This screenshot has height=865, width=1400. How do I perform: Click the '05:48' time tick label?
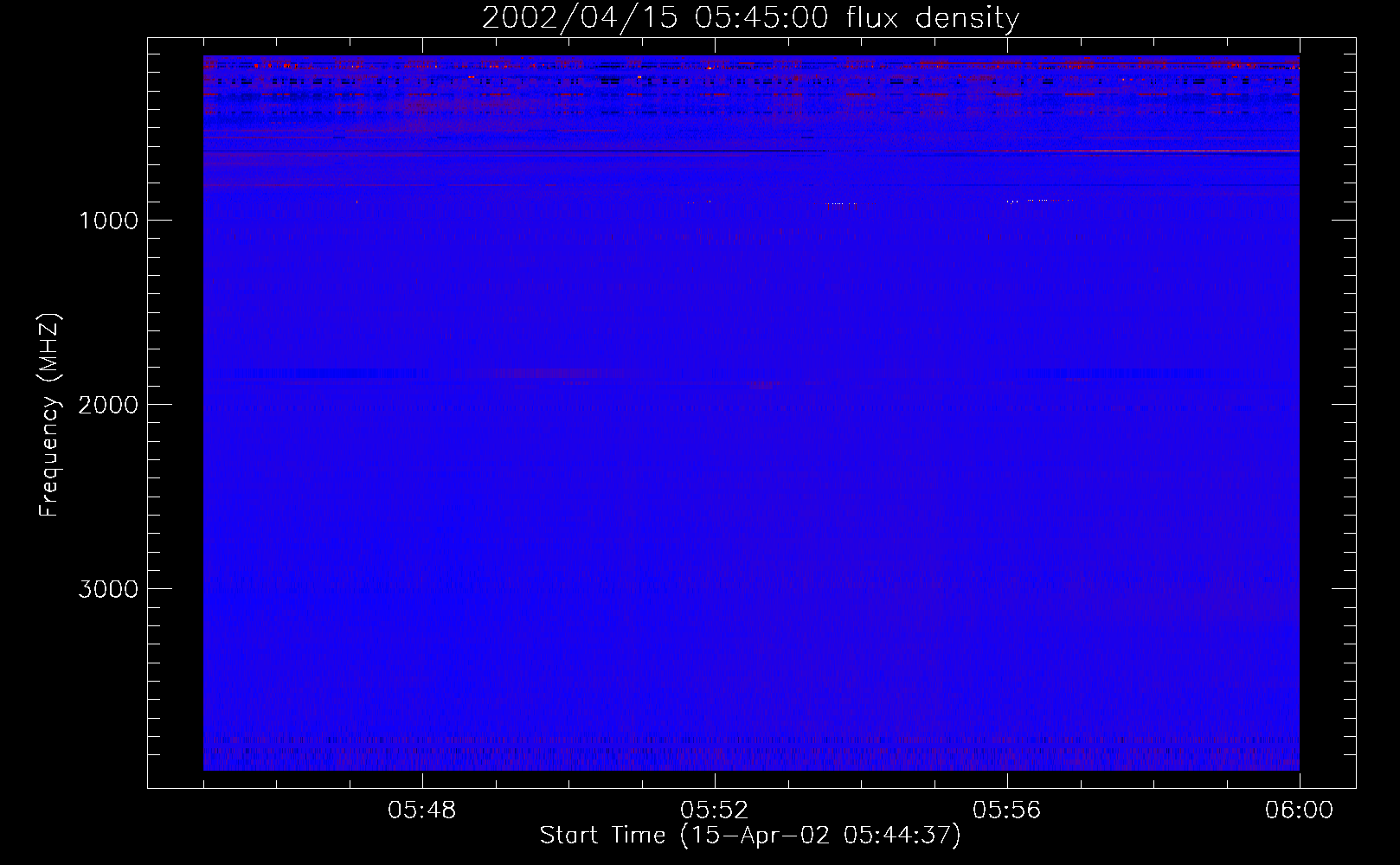pyautogui.click(x=421, y=811)
